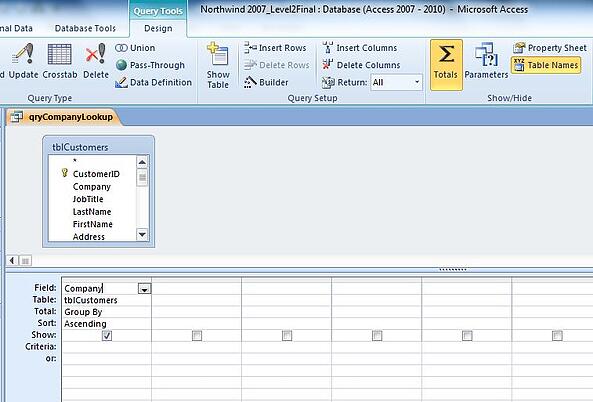The image size is (593, 402).
Task: Open the External Data ribbon tab
Action: (16, 28)
